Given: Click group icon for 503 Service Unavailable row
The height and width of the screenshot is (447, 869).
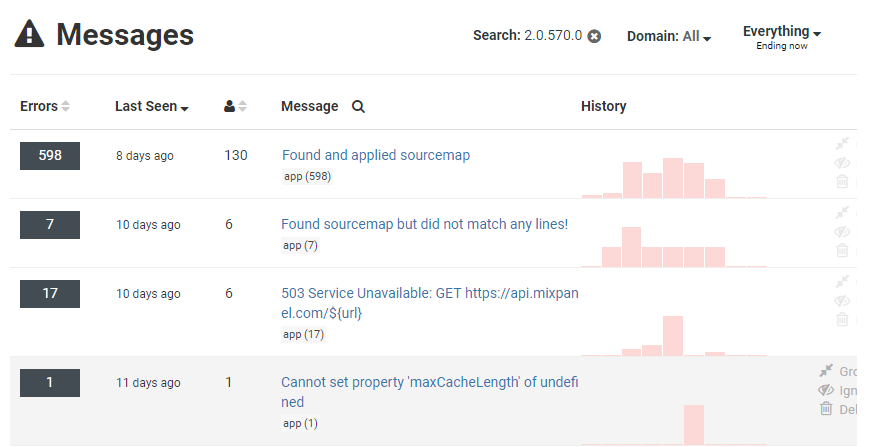Looking at the screenshot, I should (x=842, y=282).
